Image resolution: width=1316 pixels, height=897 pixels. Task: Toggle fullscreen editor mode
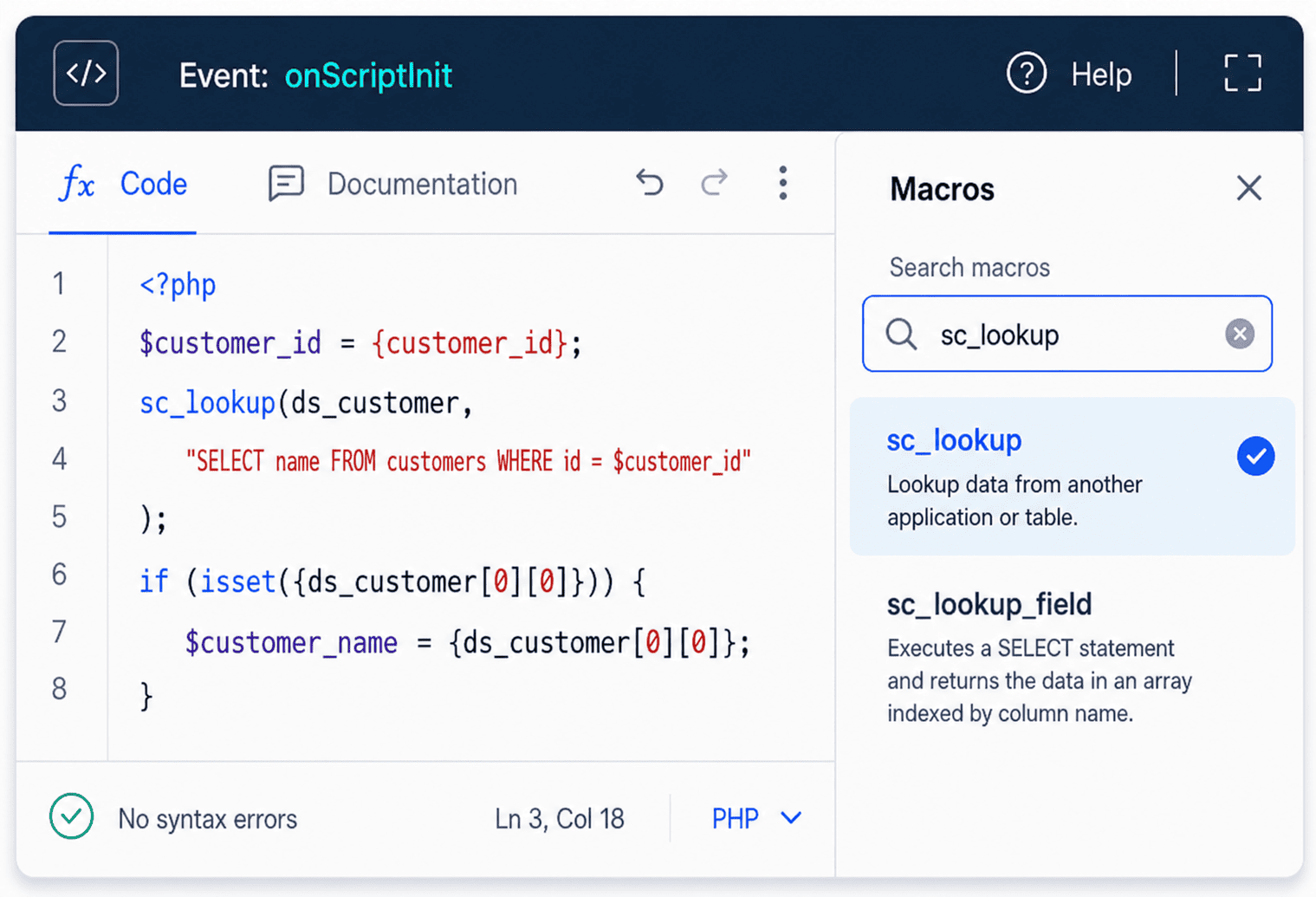pos(1242,73)
